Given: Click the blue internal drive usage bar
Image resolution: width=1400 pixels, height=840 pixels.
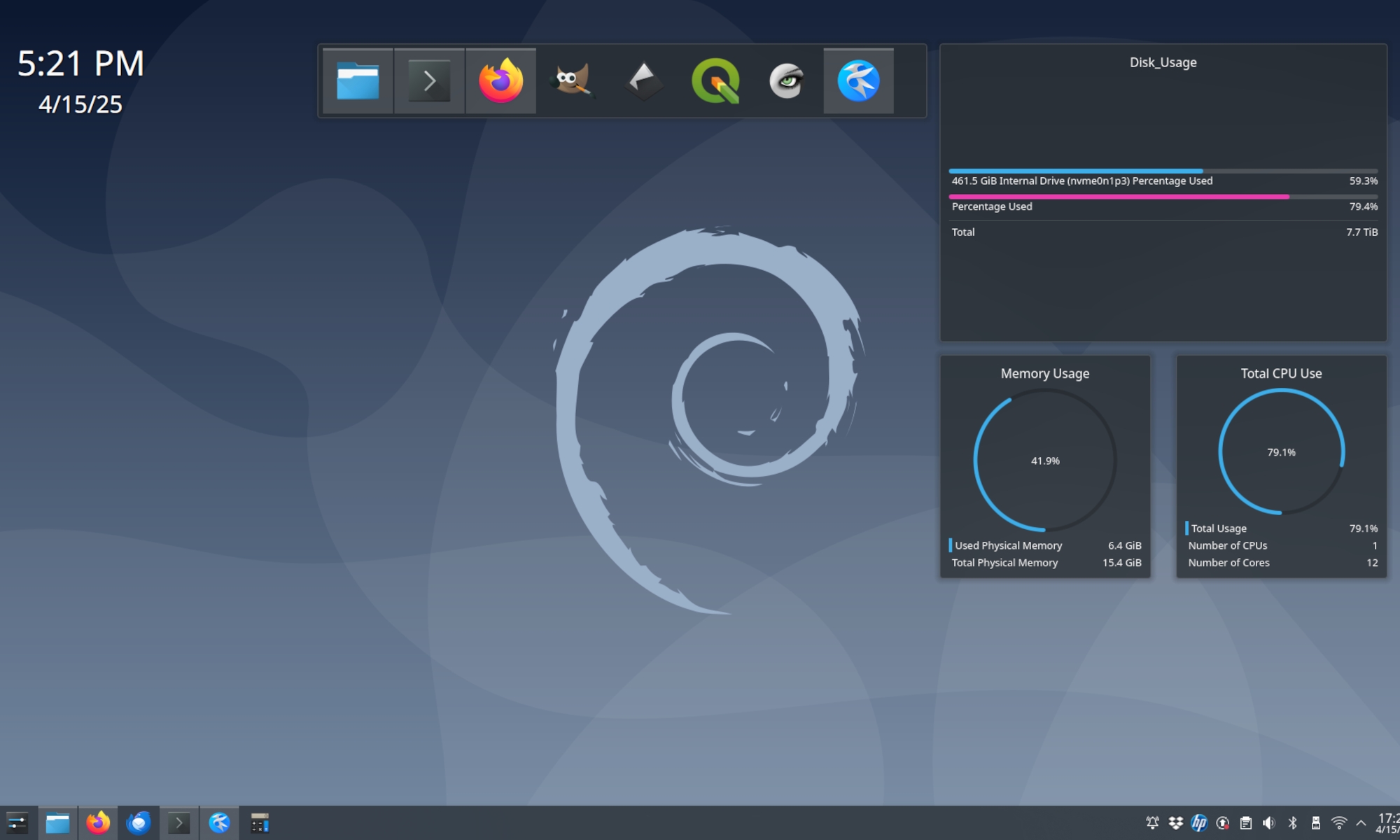Looking at the screenshot, I should pos(1163,171).
